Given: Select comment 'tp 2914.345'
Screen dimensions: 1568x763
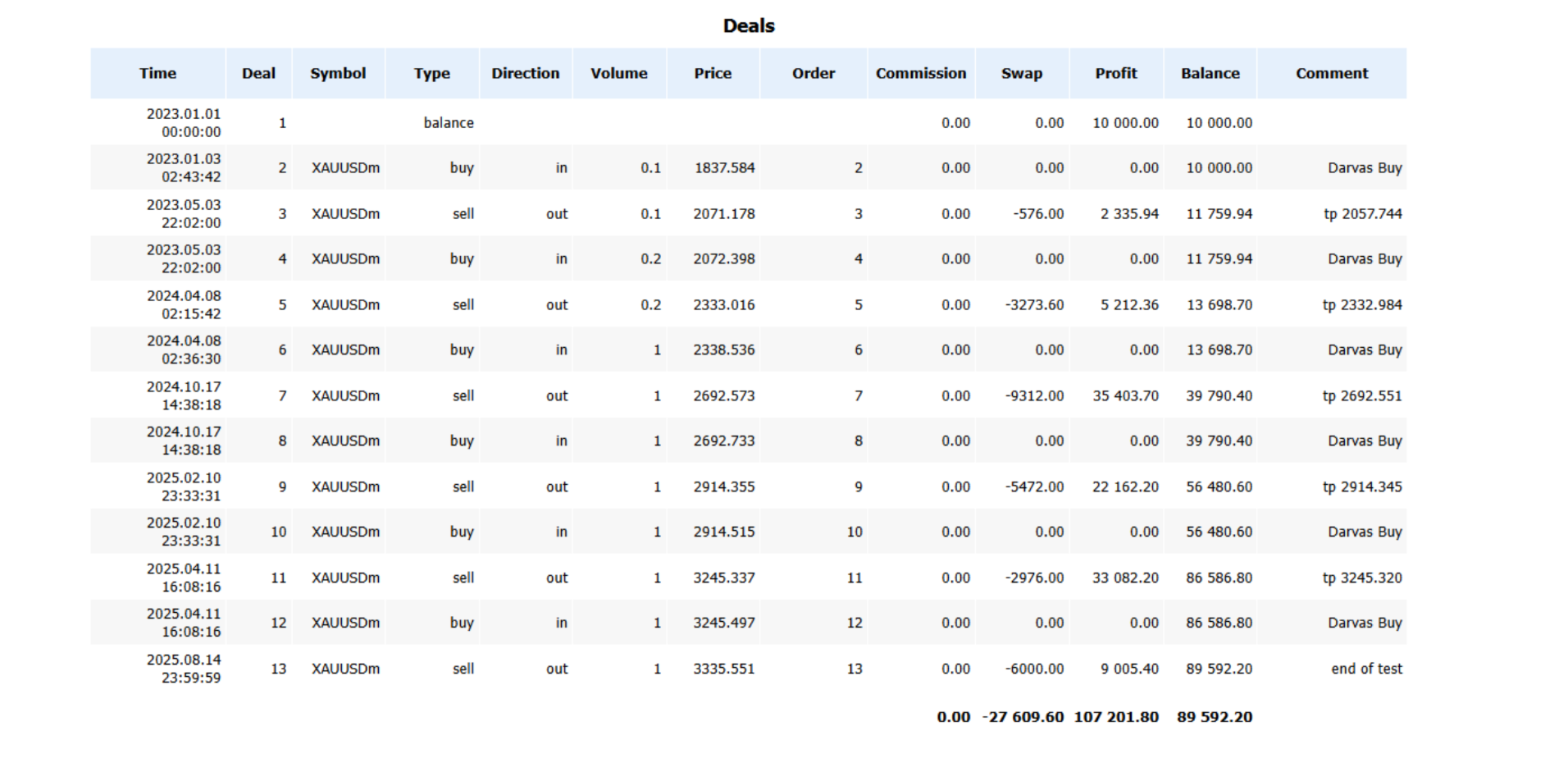Looking at the screenshot, I should tap(1362, 487).
